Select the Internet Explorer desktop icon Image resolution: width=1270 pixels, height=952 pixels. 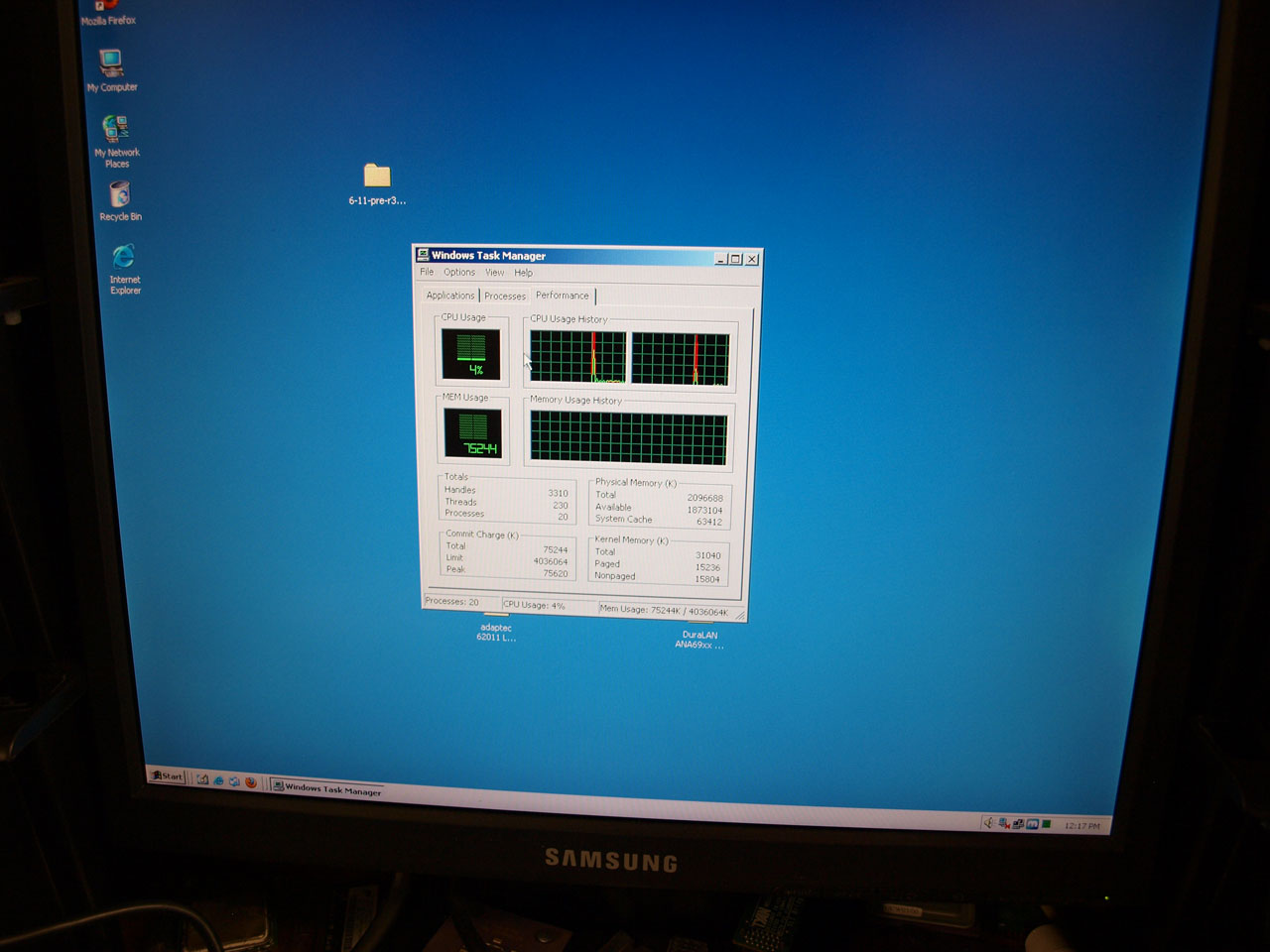pyautogui.click(x=125, y=269)
